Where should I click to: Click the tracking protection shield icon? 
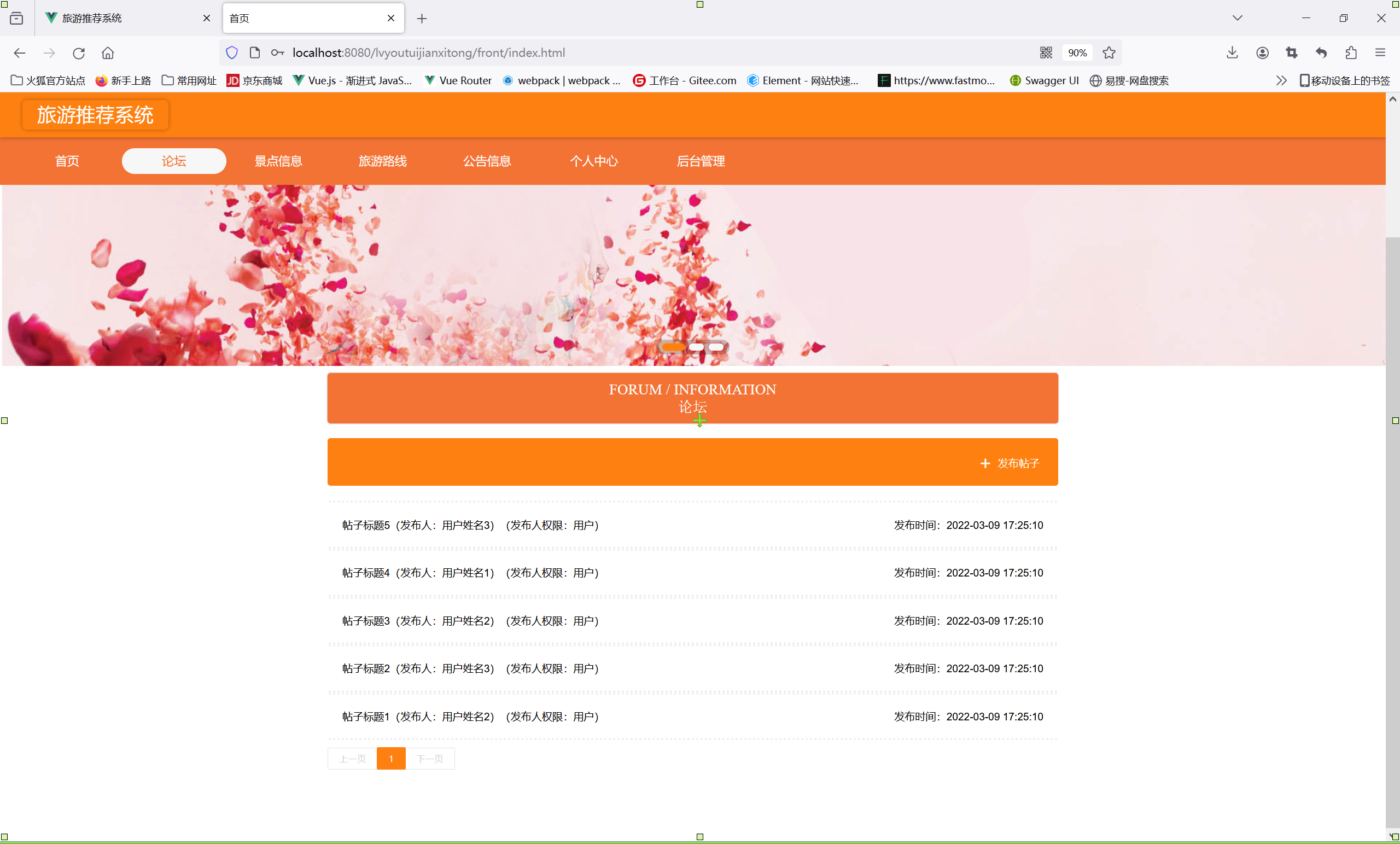click(232, 53)
